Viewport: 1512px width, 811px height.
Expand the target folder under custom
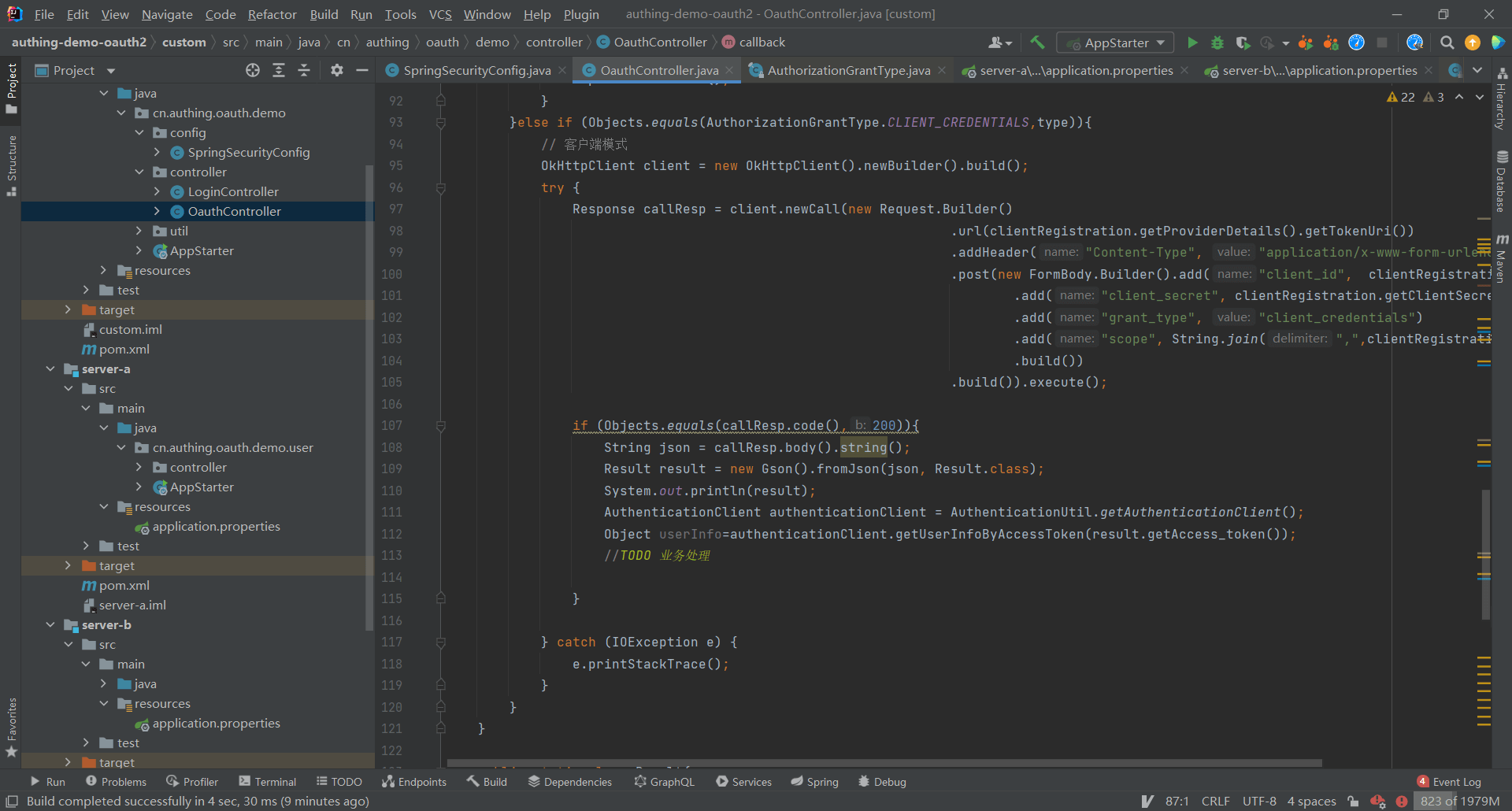click(x=68, y=310)
